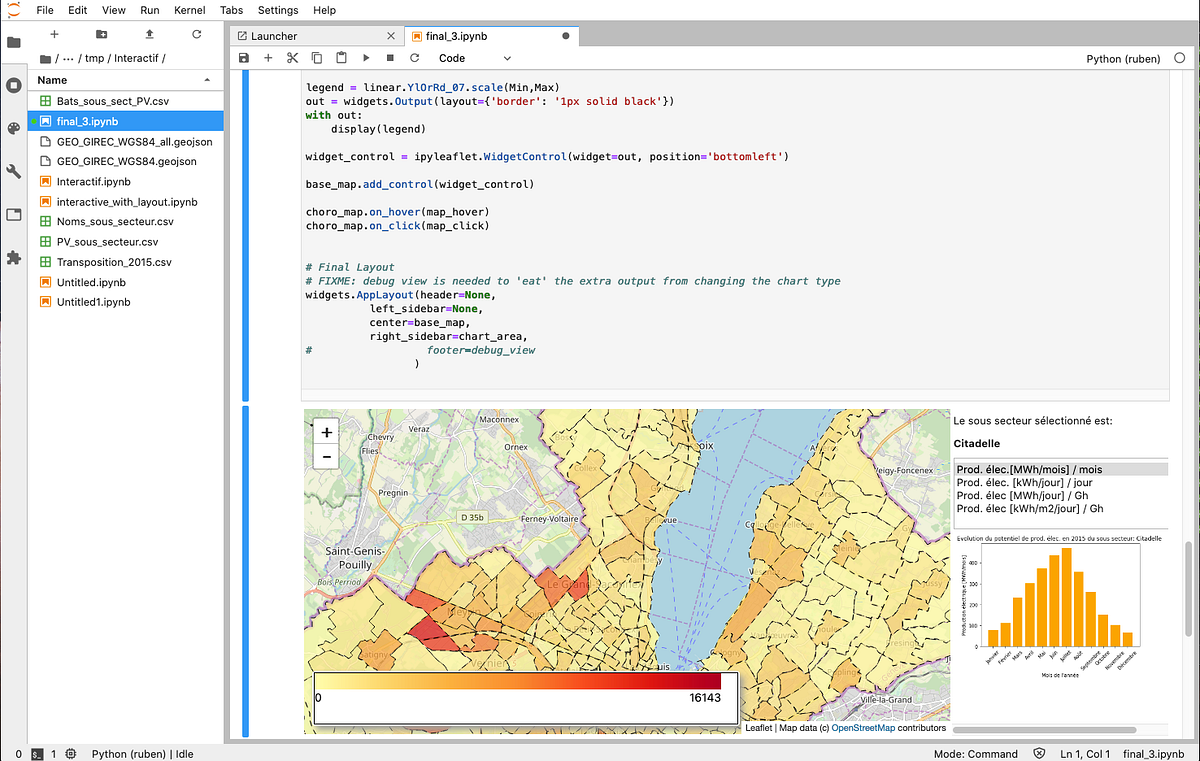1200x761 pixels.
Task: Open the cell type dropdown showing Code
Action: 472,58
